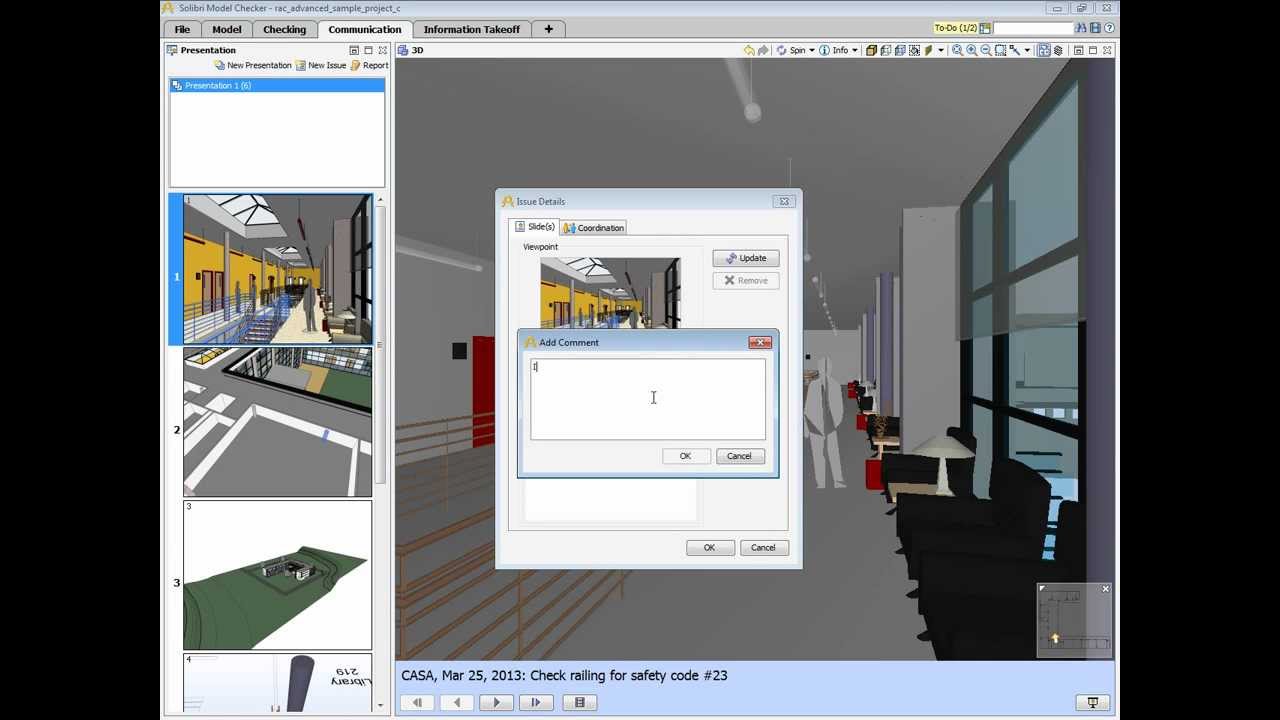The height and width of the screenshot is (720, 1280).
Task: Click the layers stack icon in 3D toolbar
Action: point(1058,50)
